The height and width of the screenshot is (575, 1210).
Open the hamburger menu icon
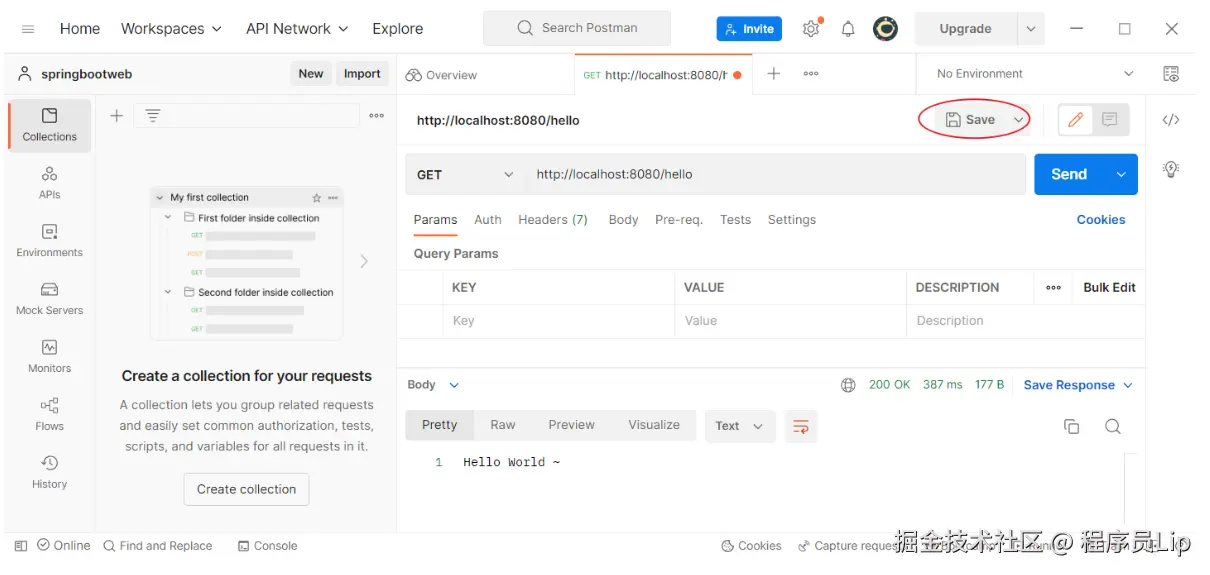[x=28, y=29]
